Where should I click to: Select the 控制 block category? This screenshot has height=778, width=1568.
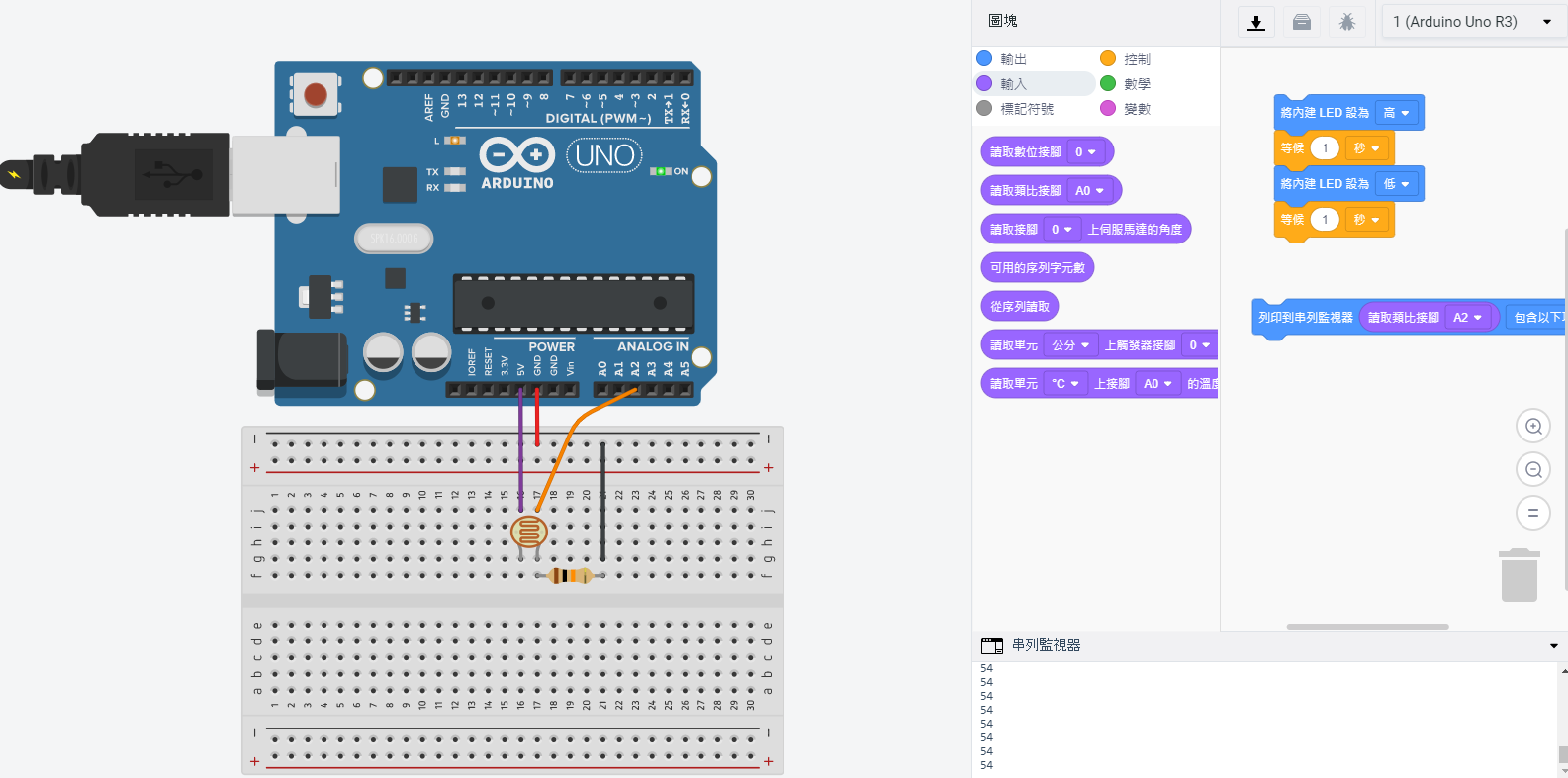(1137, 59)
